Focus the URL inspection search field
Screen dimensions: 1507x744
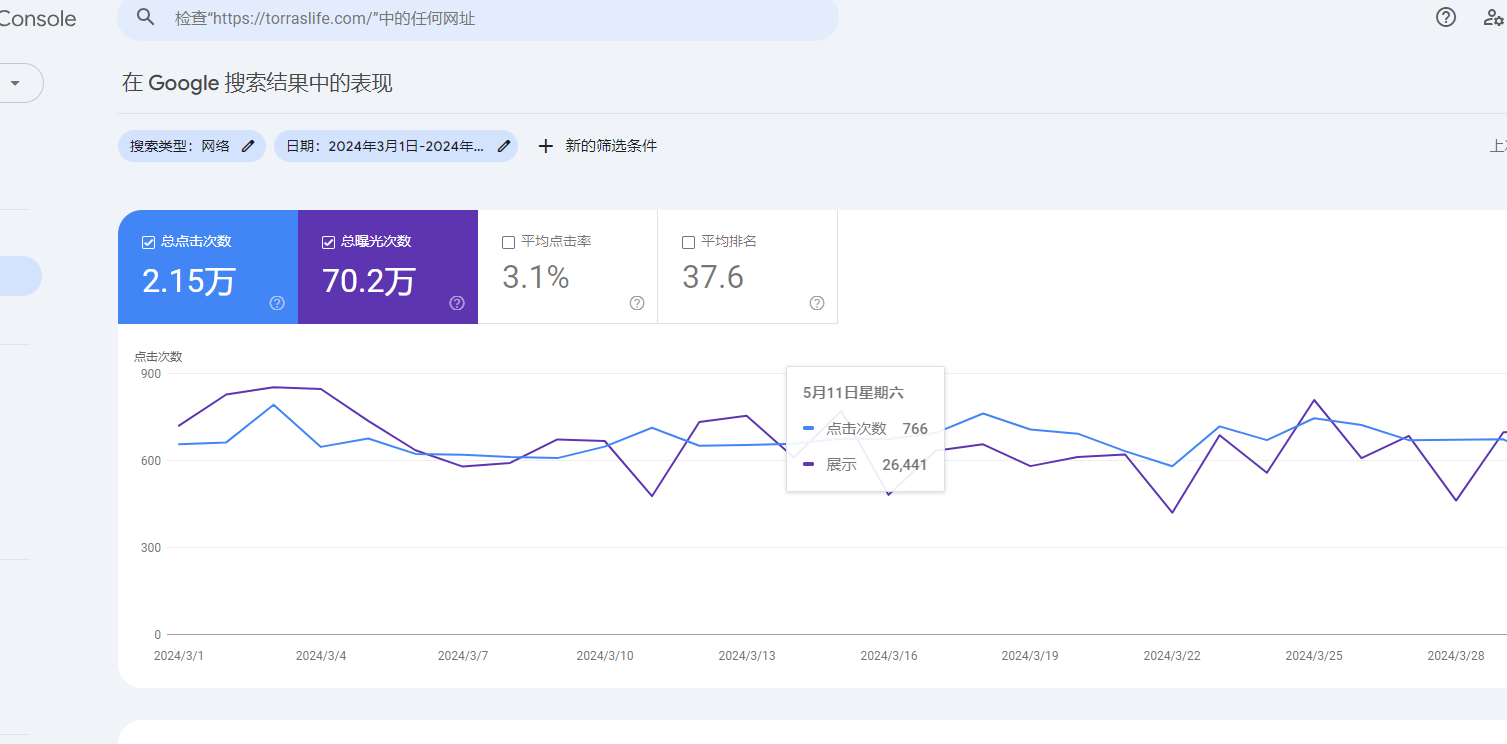click(478, 18)
